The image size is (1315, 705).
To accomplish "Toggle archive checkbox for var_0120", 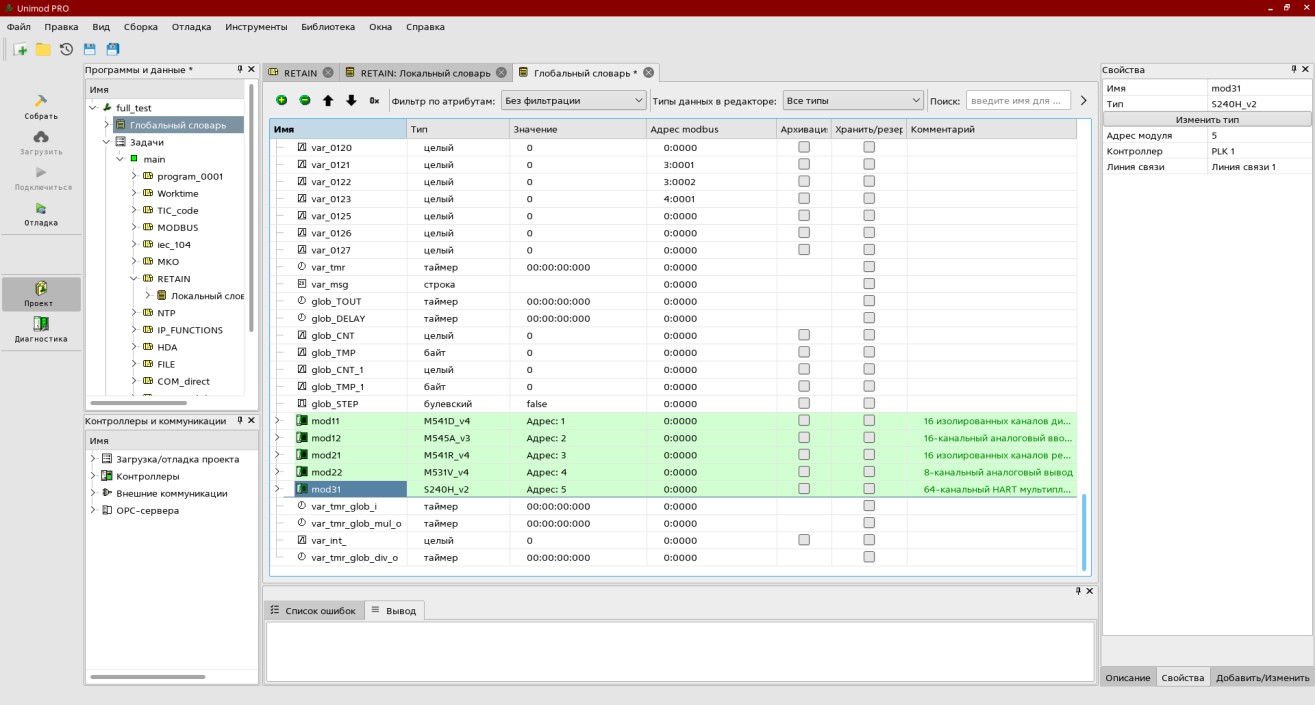I will pos(804,147).
